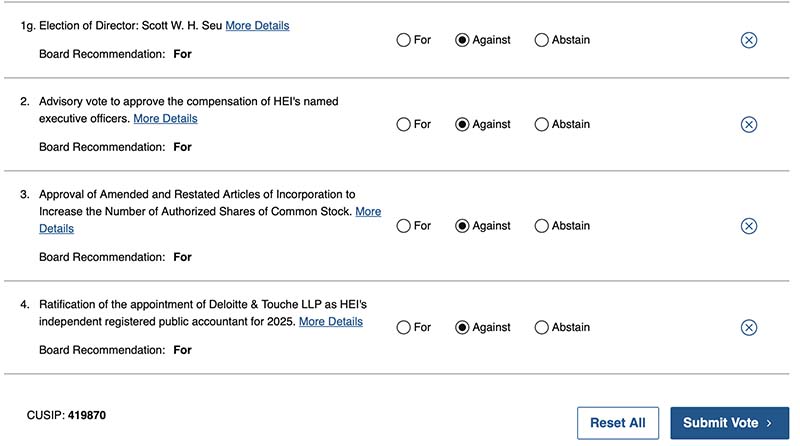The image size is (800, 446).
Task: Abstain on Deloitte & Touche ratification
Action: point(542,327)
